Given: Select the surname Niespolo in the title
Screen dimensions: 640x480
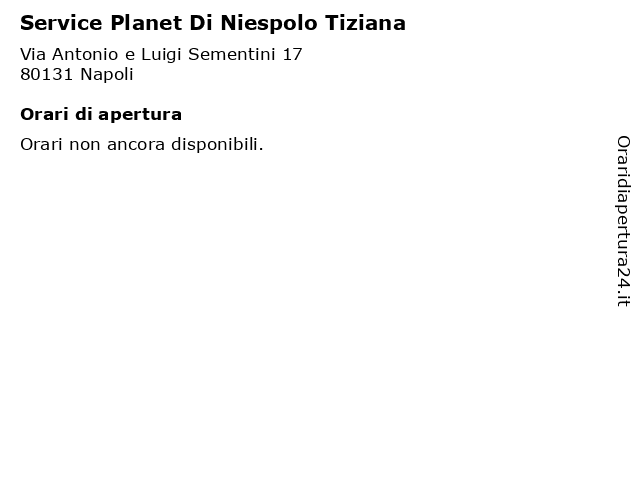Looking at the screenshot, I should (x=269, y=24).
